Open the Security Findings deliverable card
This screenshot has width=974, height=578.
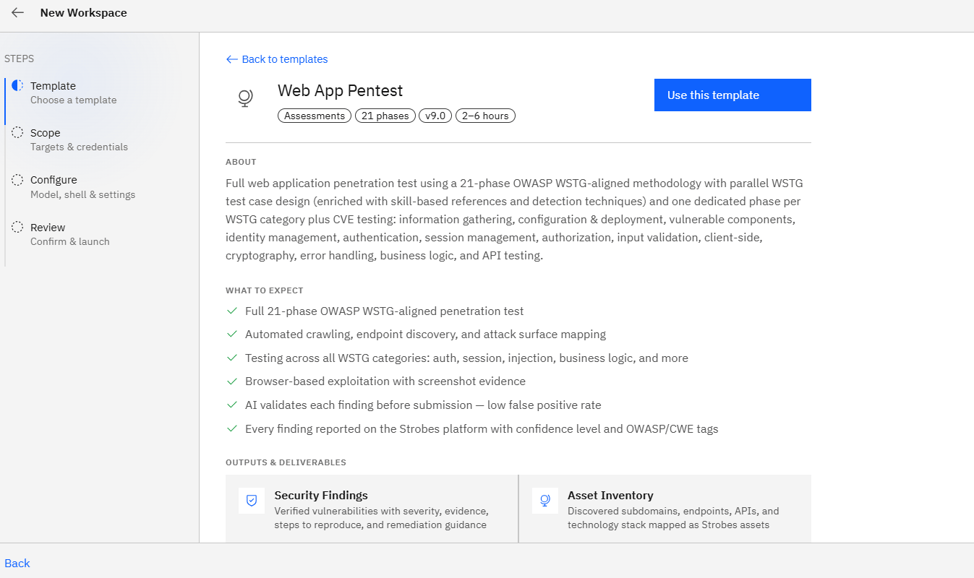(371, 509)
